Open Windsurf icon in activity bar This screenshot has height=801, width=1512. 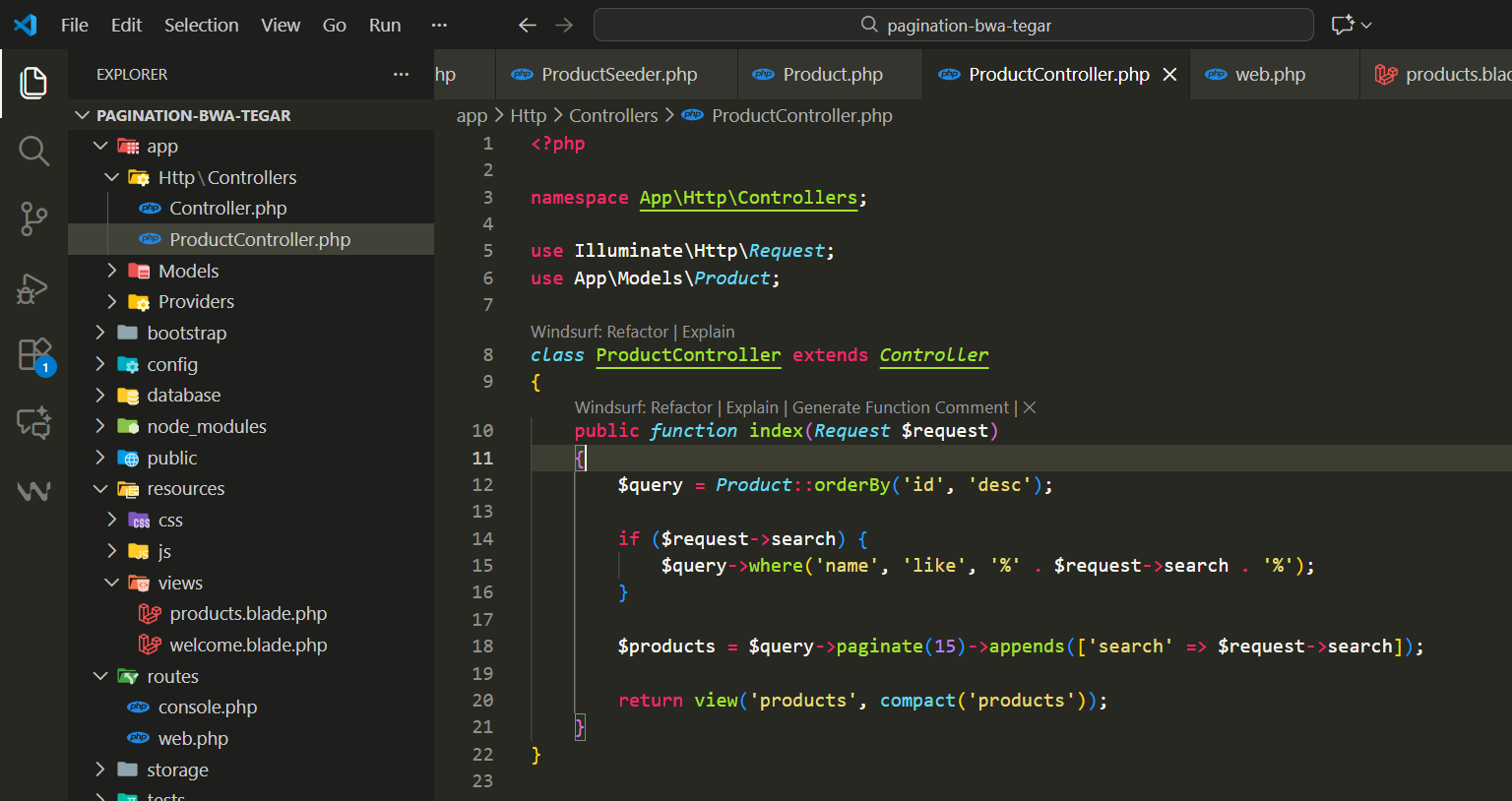click(33, 490)
